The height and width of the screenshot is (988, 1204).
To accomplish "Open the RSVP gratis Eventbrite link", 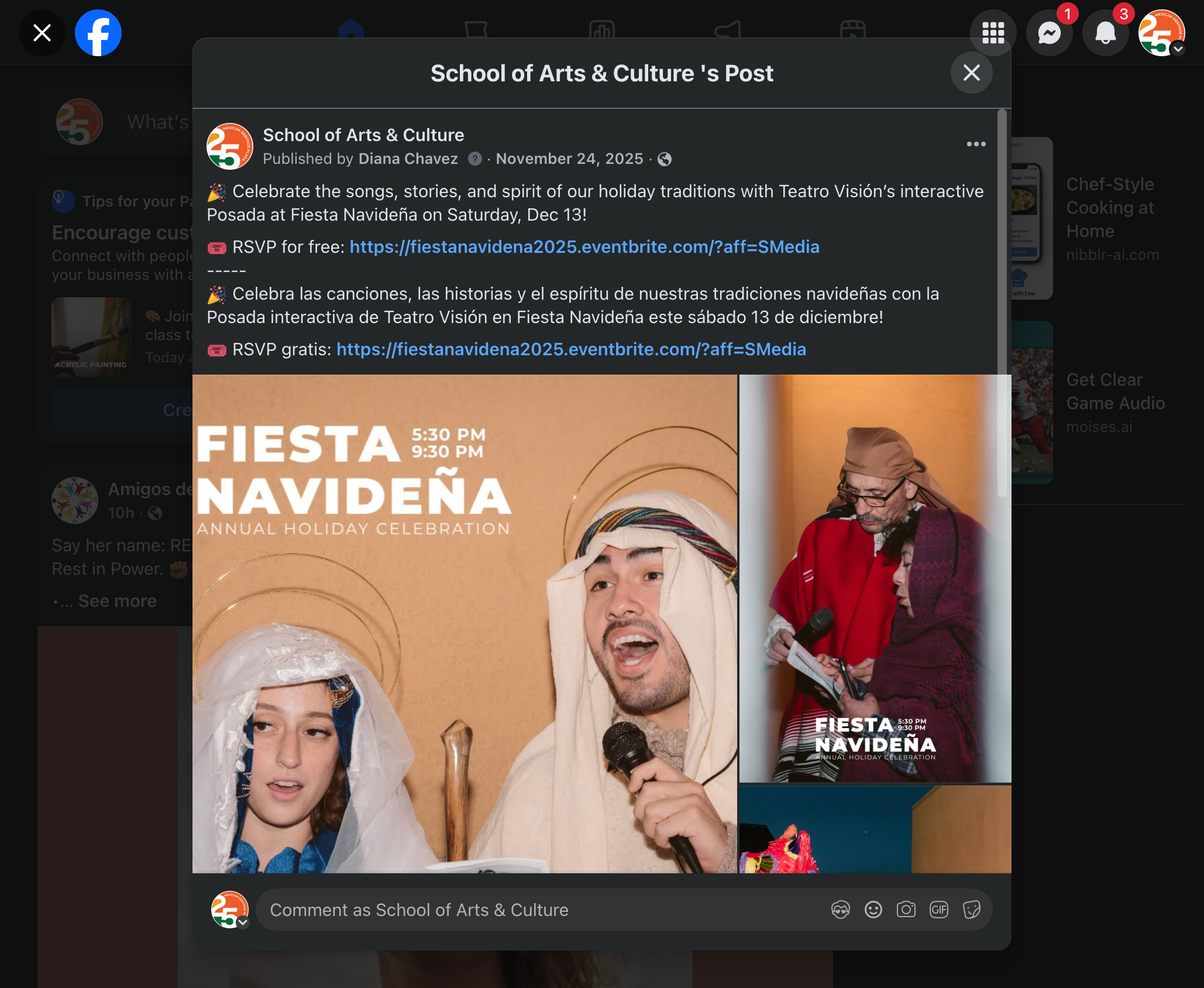I will pyautogui.click(x=571, y=349).
